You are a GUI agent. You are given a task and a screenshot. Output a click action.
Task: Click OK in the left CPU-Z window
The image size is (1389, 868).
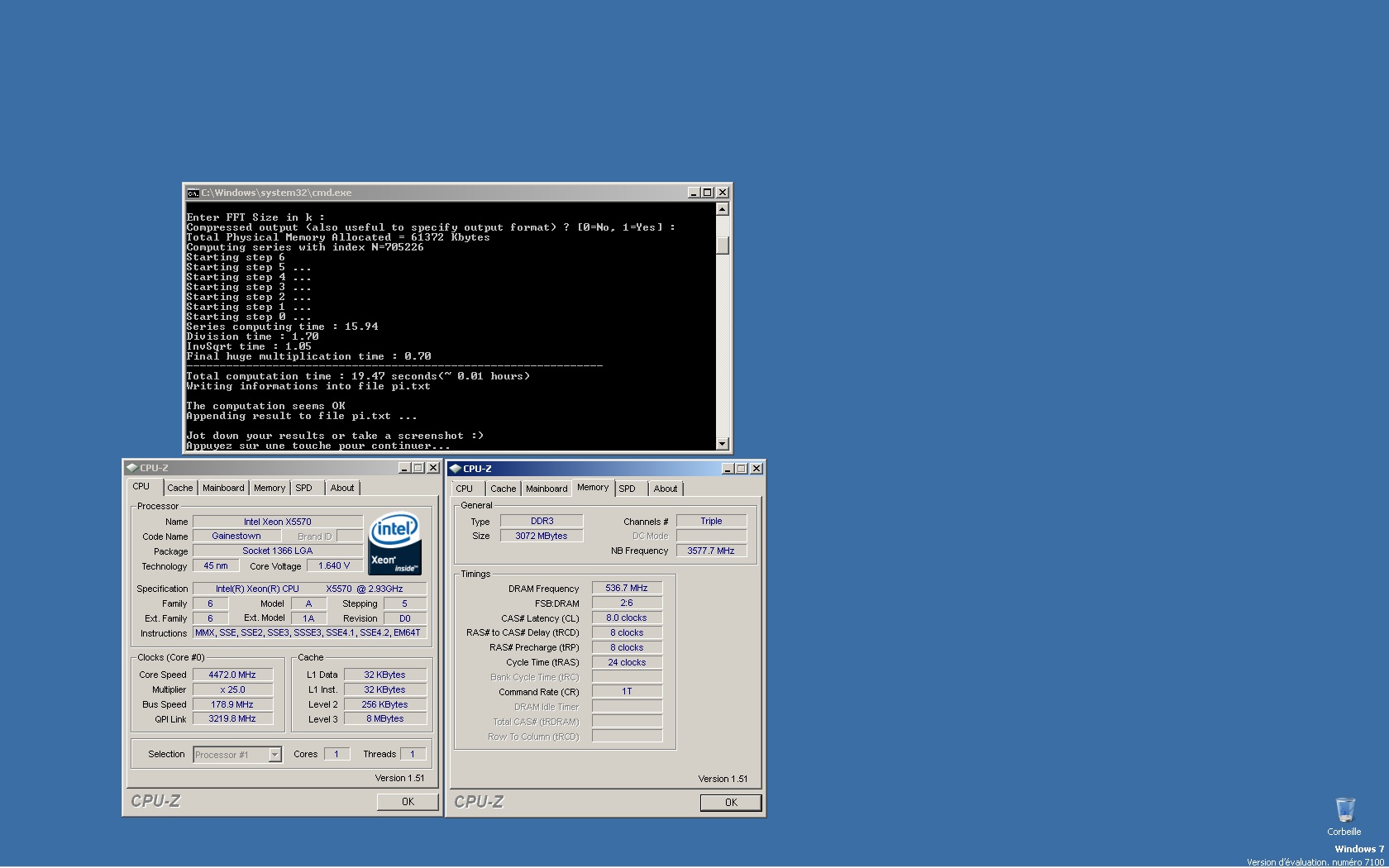pyautogui.click(x=408, y=802)
